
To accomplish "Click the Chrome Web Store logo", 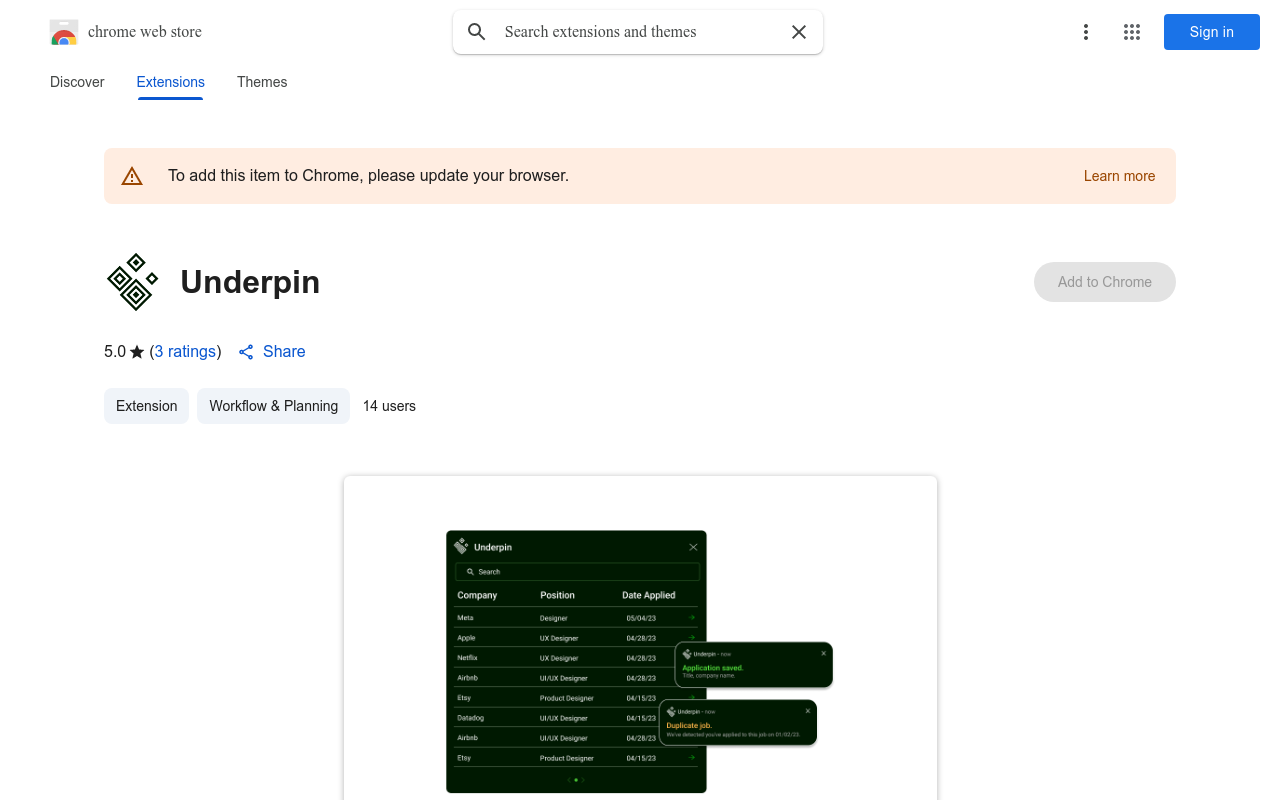I will [64, 32].
